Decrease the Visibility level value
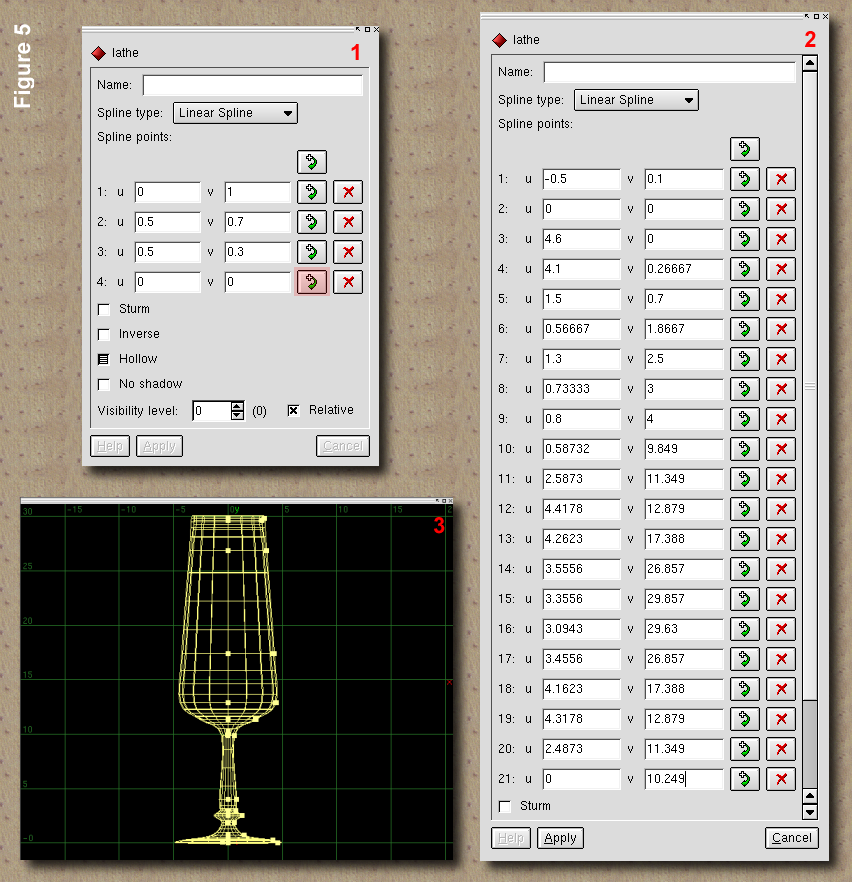This screenshot has height=882, width=852. 237,415
